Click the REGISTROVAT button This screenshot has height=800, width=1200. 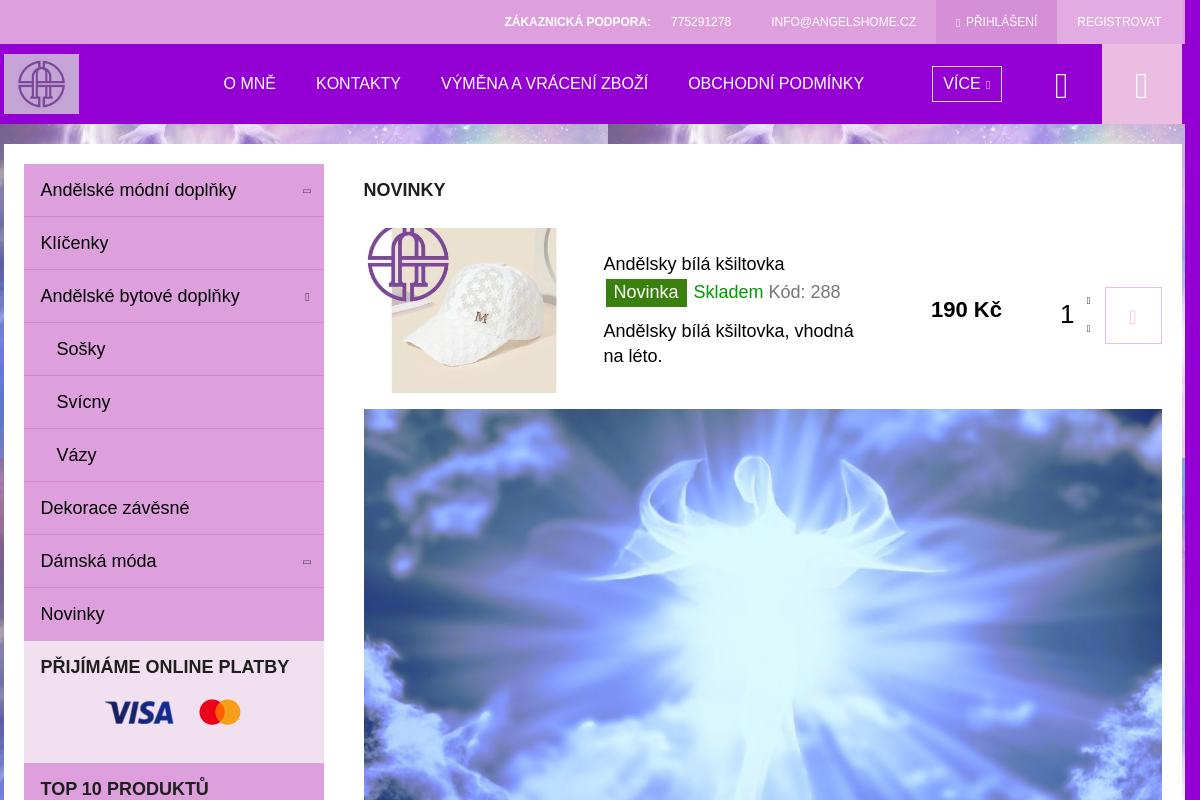(1119, 21)
